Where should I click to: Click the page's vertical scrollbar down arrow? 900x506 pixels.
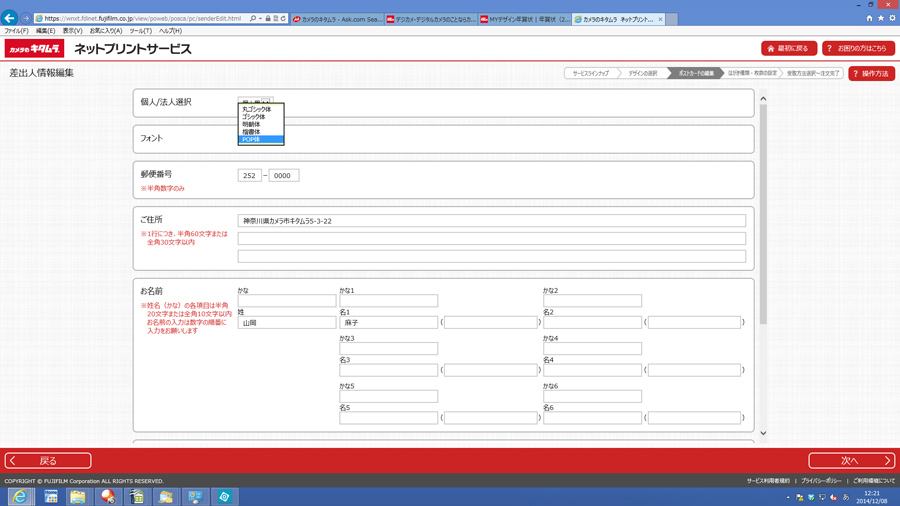click(x=763, y=433)
